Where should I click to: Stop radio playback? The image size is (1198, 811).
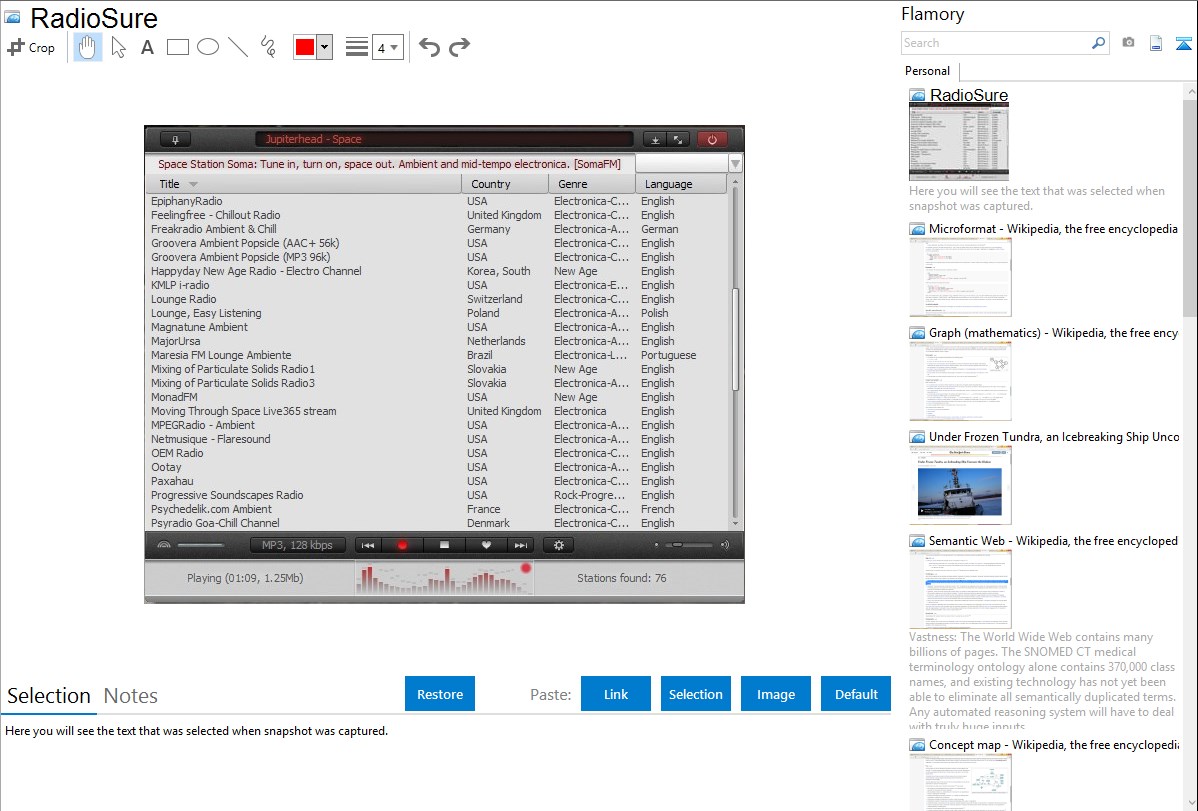(444, 546)
